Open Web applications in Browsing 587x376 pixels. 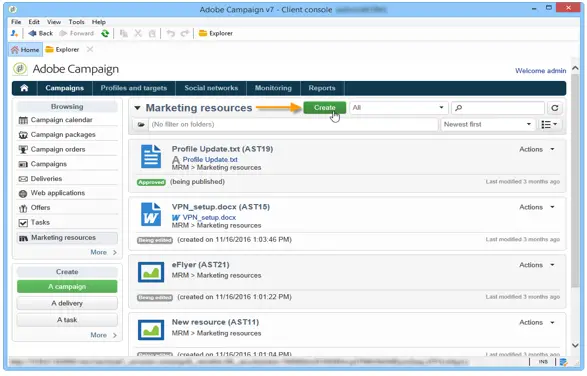coord(67,193)
